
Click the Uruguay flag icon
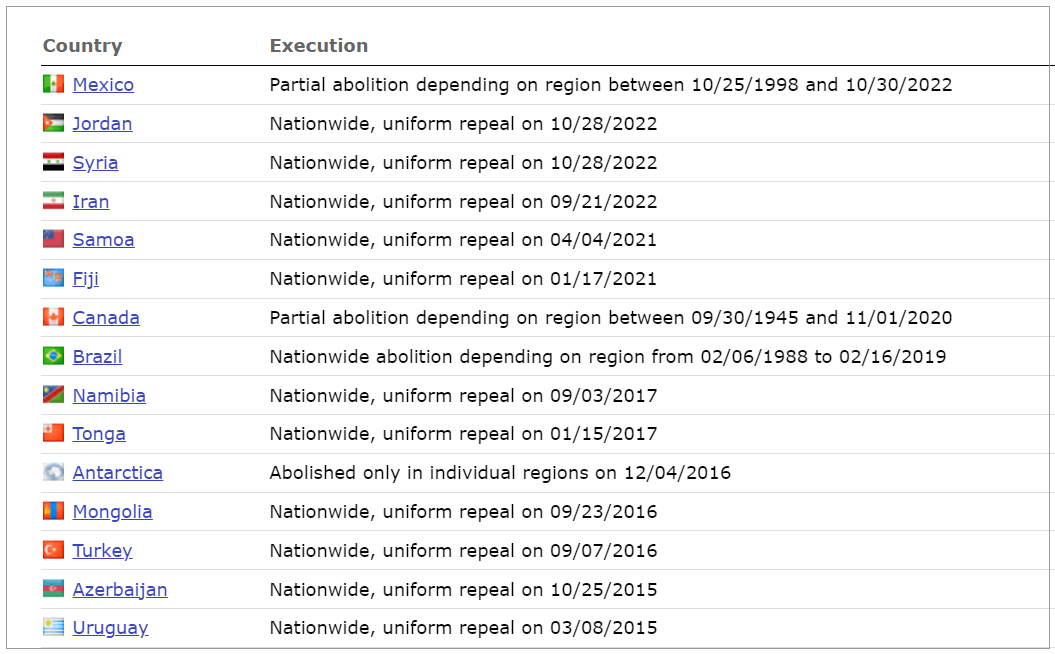(x=53, y=628)
